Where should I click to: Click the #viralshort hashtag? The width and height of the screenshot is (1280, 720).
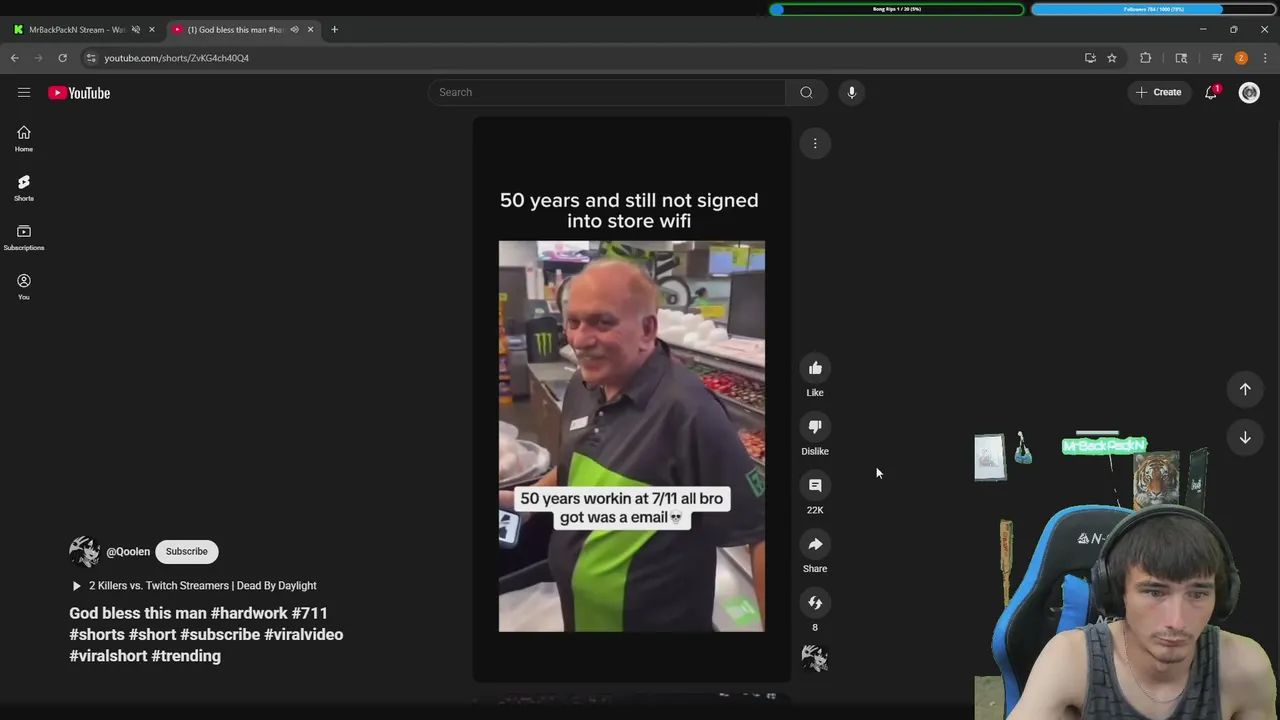coord(108,656)
